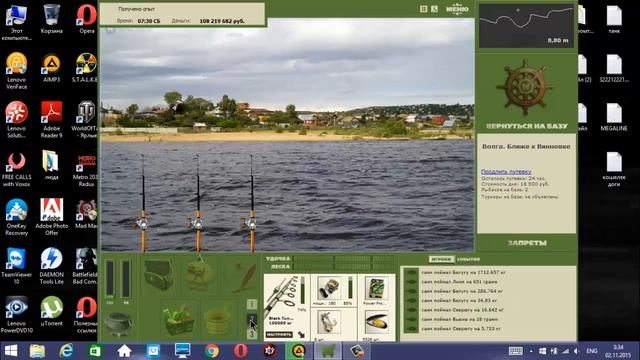
Task: Open the groundbait basket icon
Action: point(178,319)
